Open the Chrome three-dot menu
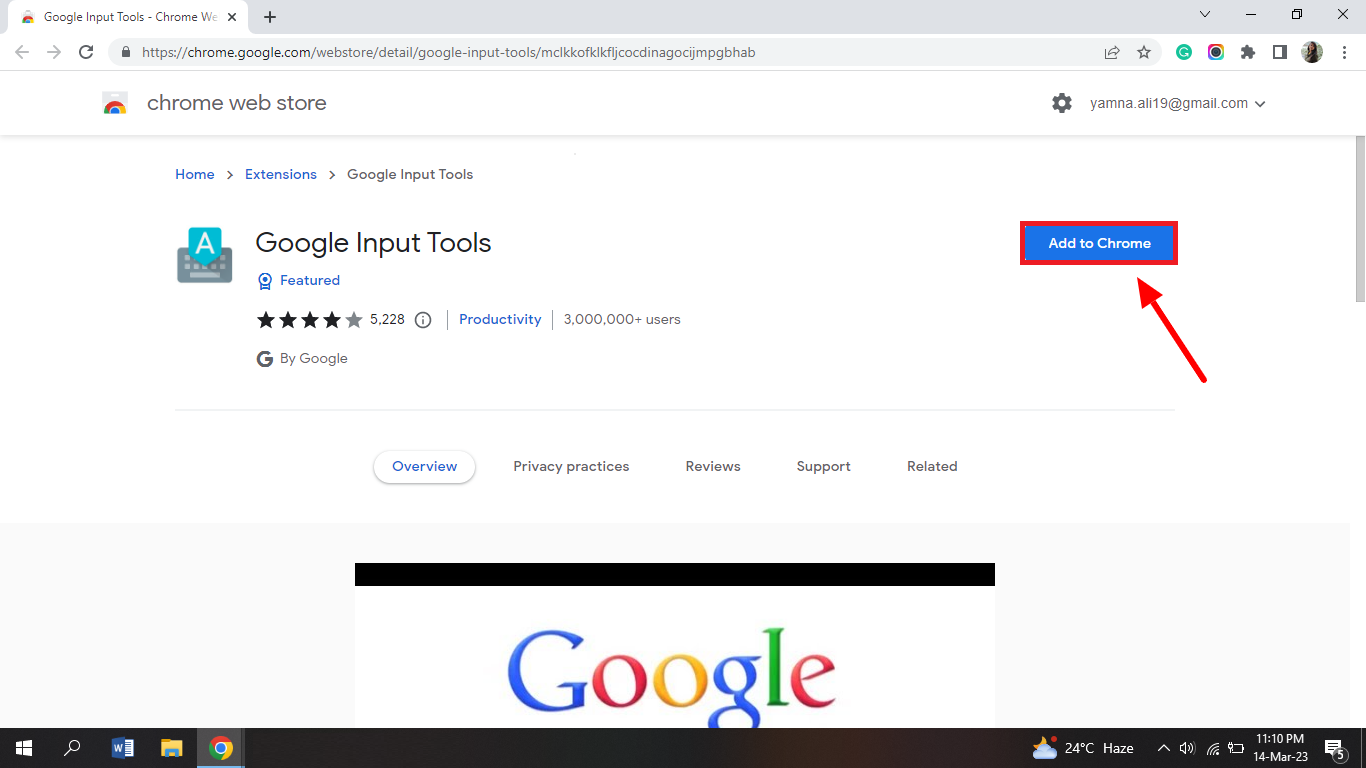Screen dimensions: 1366x768 pos(1344,52)
